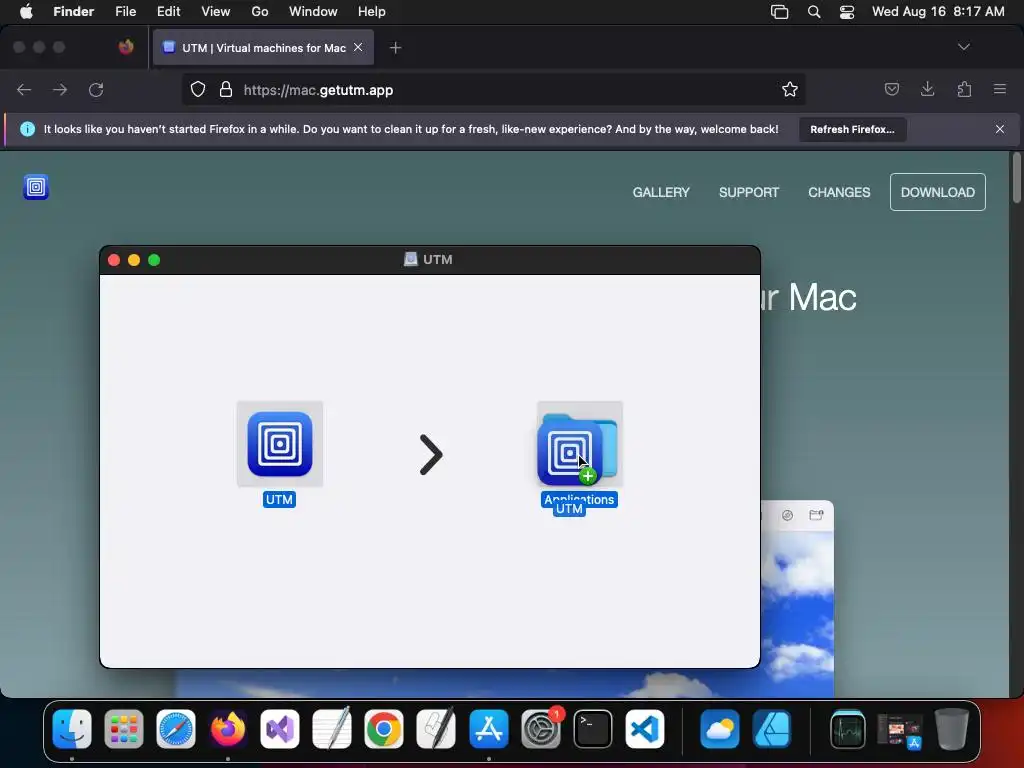Click the webpage vertical scrollbar
The width and height of the screenshot is (1024, 768).
[x=1016, y=178]
